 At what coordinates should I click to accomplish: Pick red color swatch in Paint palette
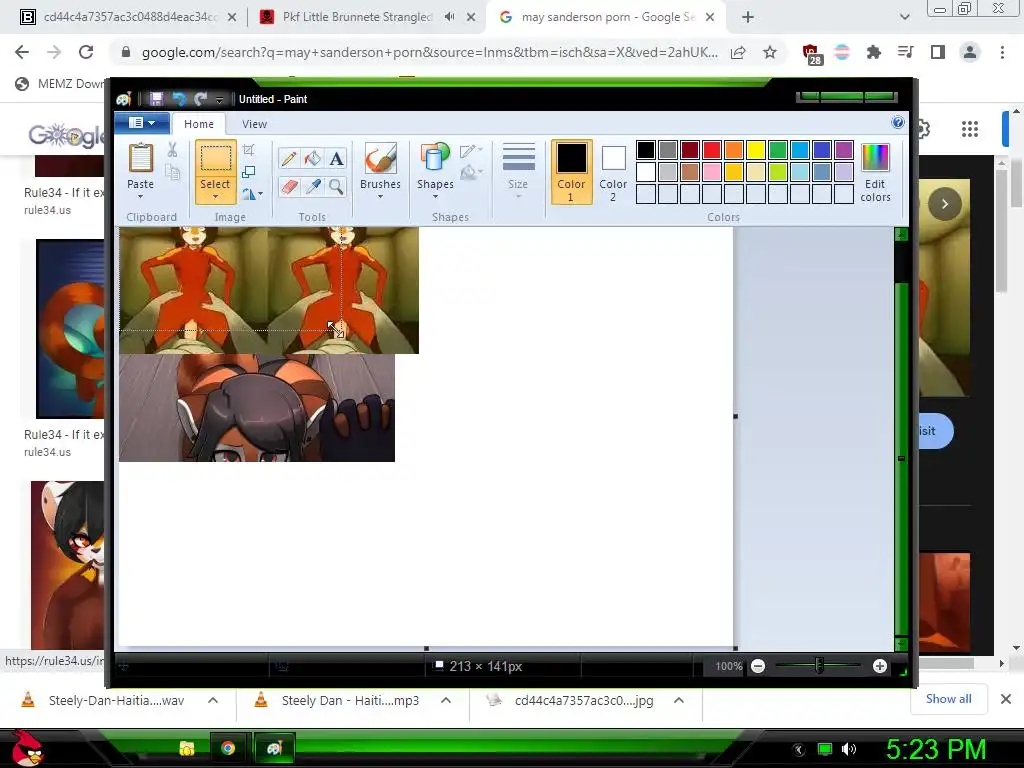tap(711, 150)
